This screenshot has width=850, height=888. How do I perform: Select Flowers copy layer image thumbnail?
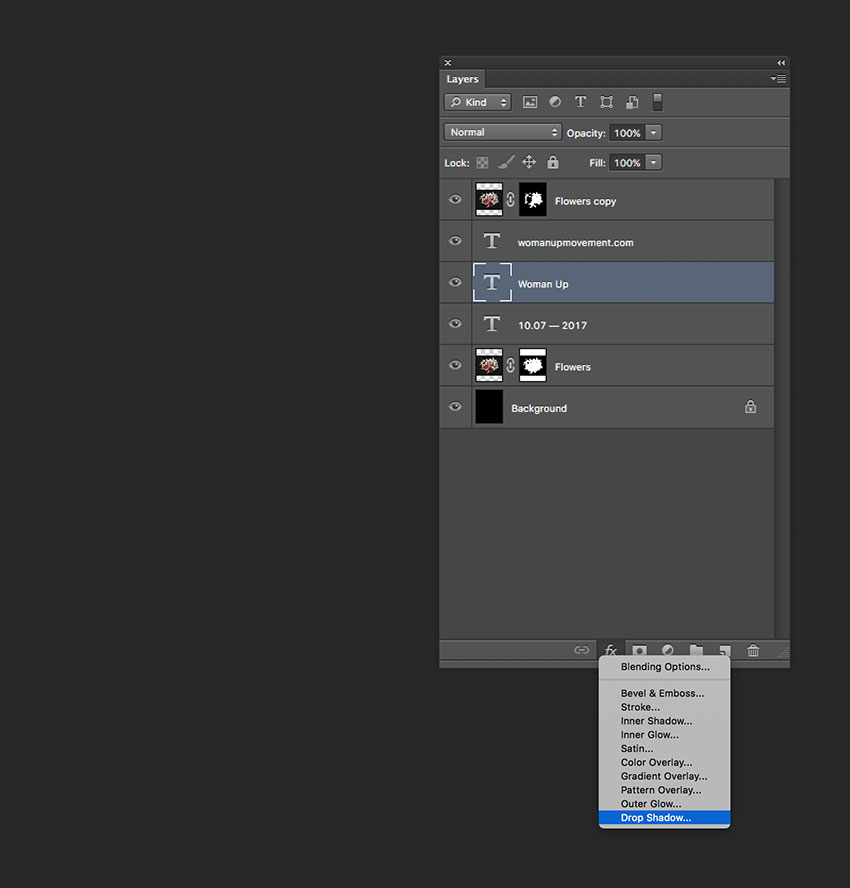point(489,199)
